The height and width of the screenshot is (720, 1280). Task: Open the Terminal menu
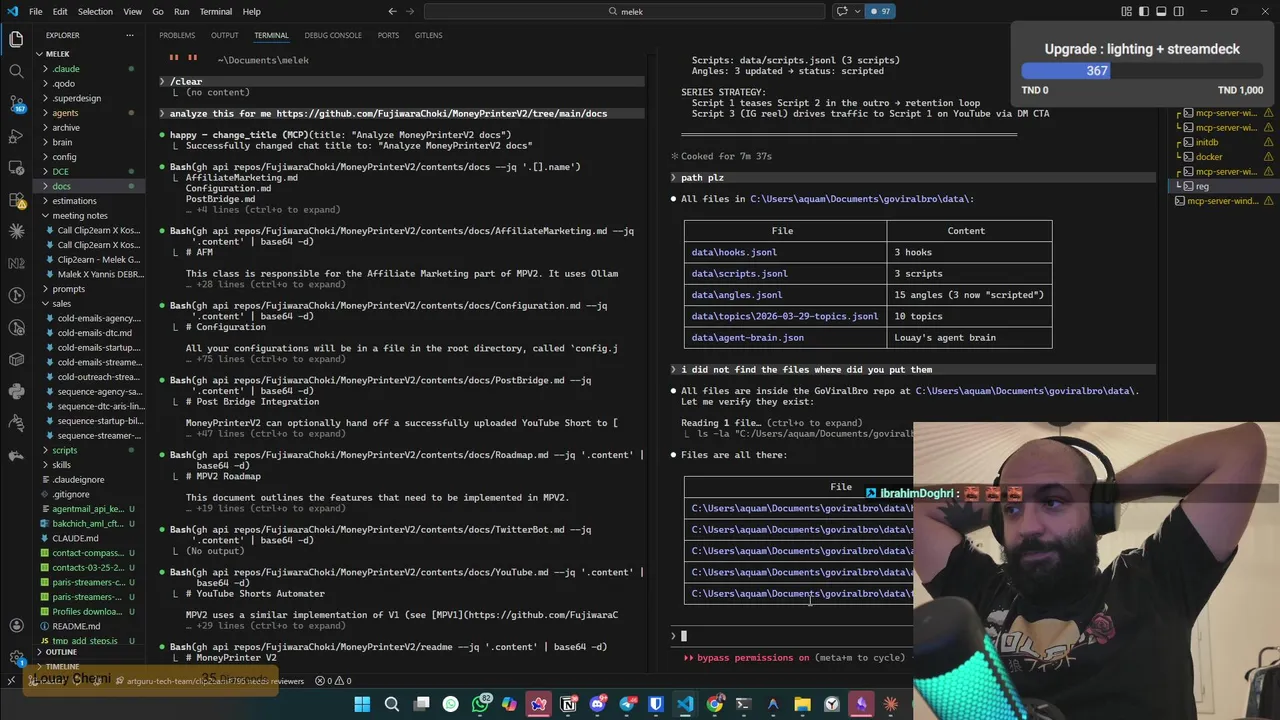coord(215,11)
